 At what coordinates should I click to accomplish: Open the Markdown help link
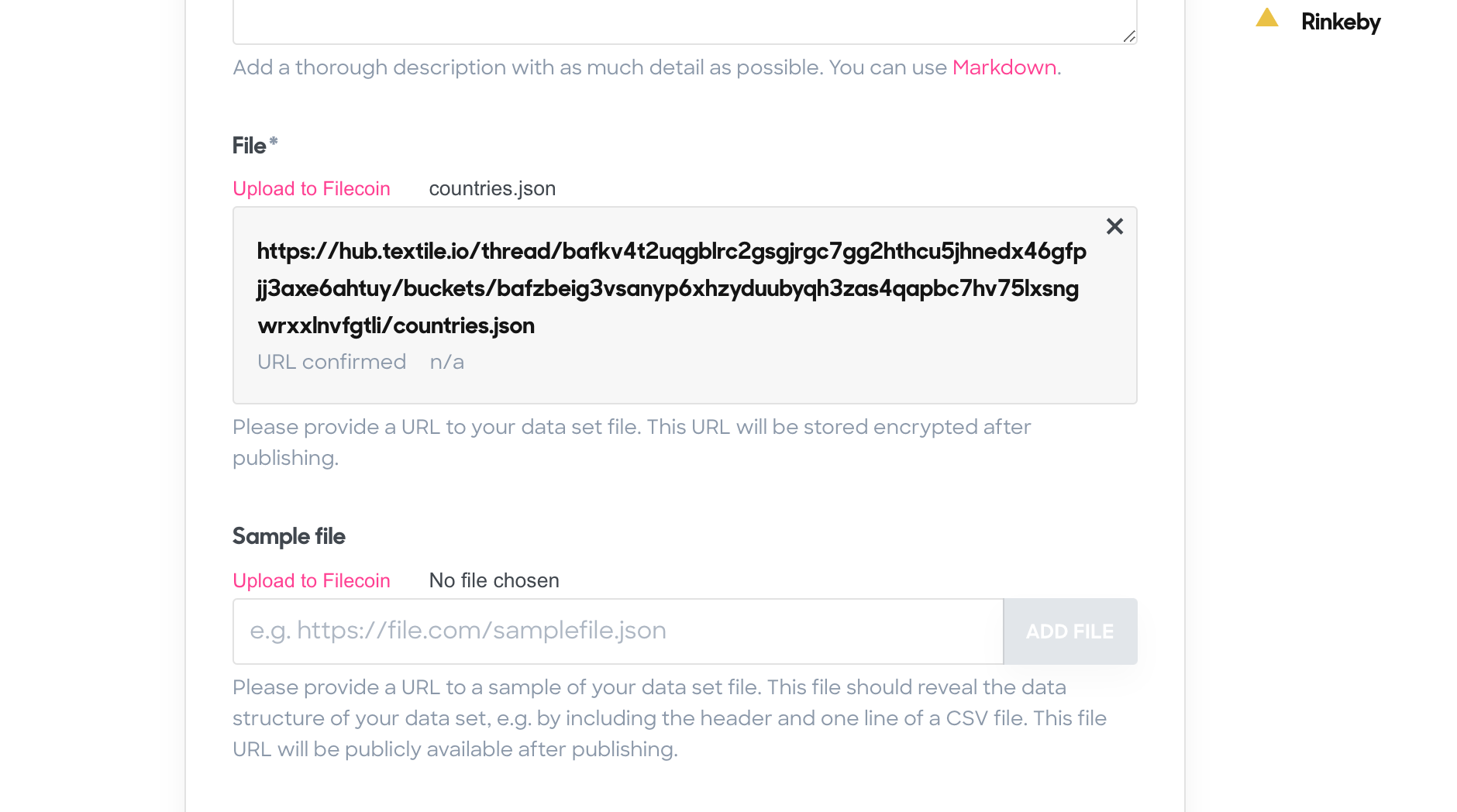pos(1004,67)
